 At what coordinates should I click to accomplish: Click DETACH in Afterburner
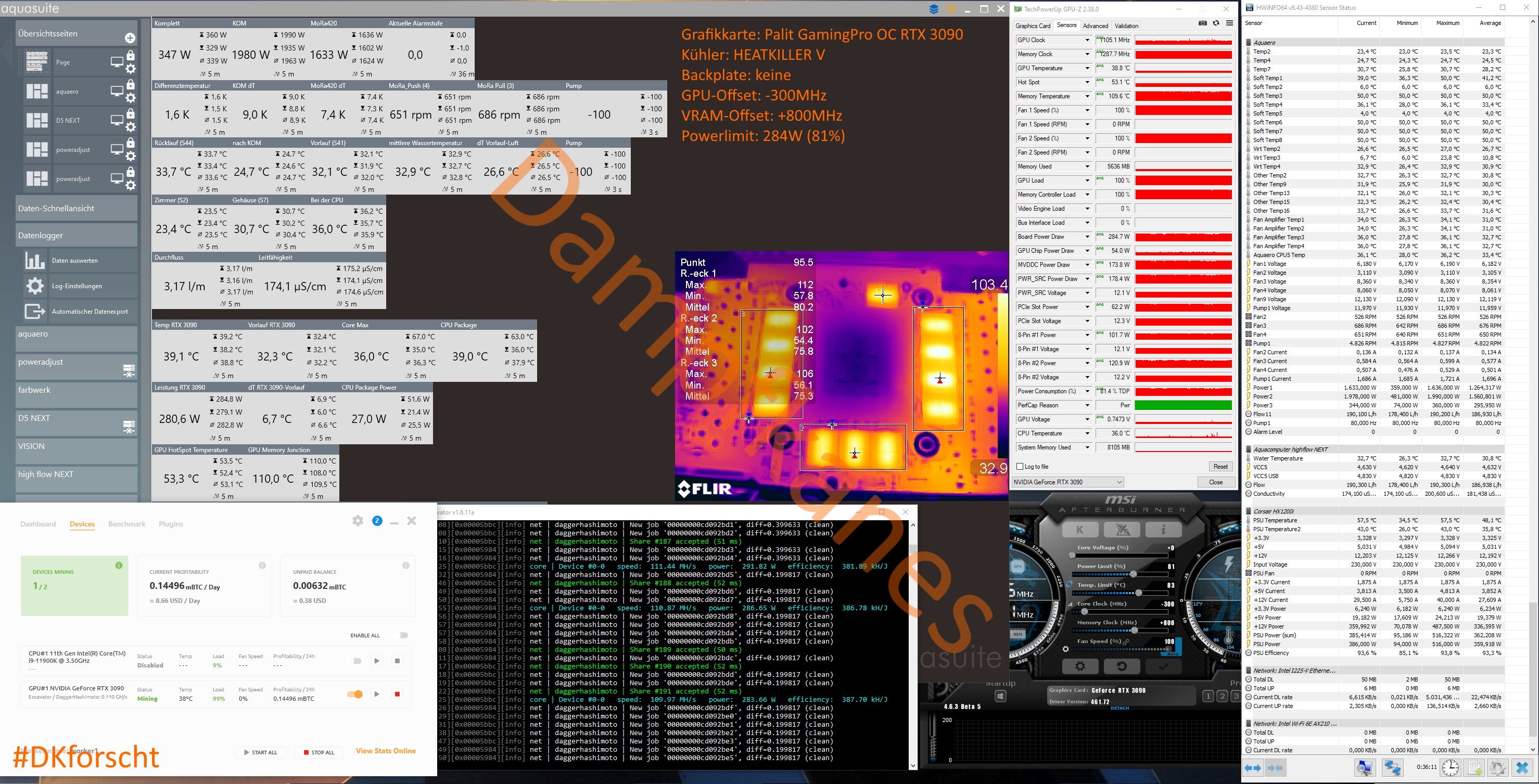point(1120,708)
